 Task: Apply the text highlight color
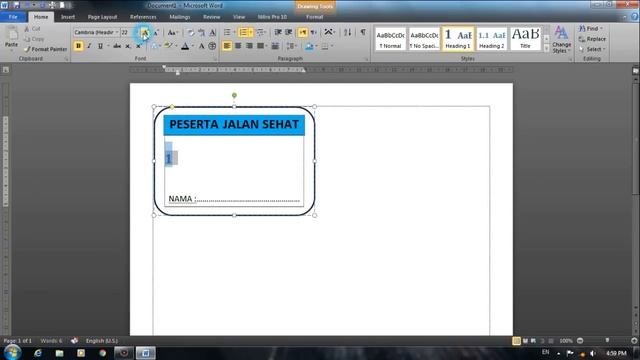pos(168,46)
